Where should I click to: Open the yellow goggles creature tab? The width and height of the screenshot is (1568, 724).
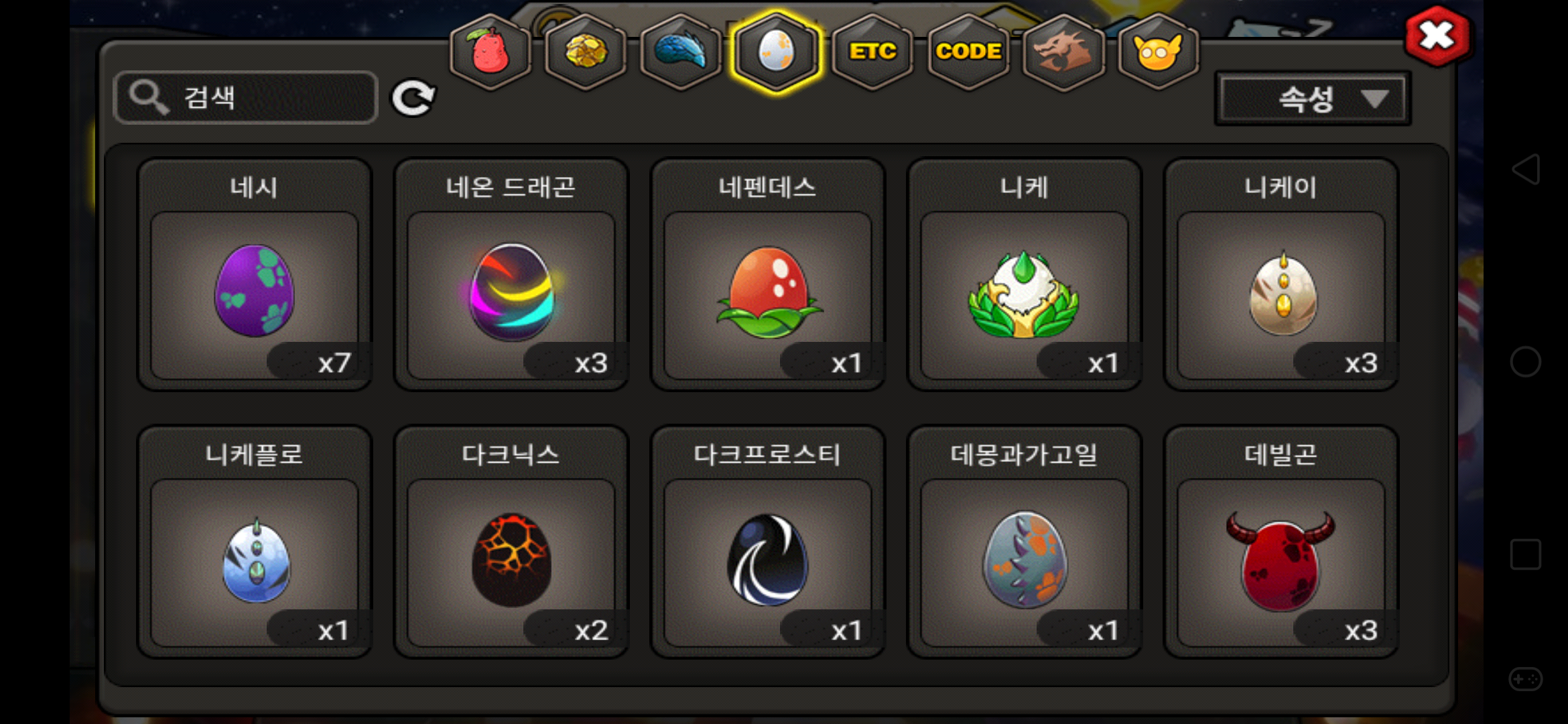coord(1158,52)
